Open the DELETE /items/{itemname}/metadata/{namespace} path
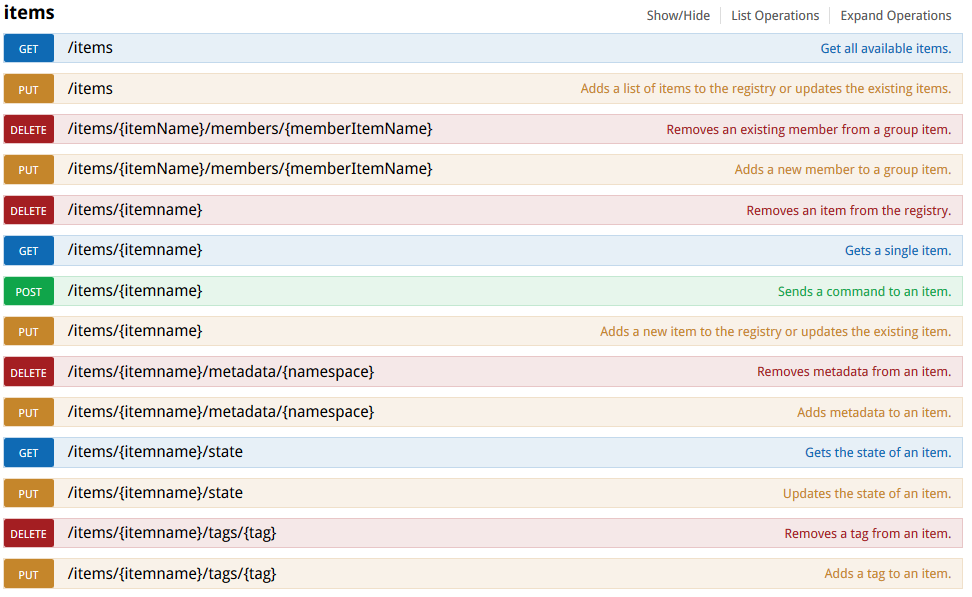The image size is (972, 597). 220,372
